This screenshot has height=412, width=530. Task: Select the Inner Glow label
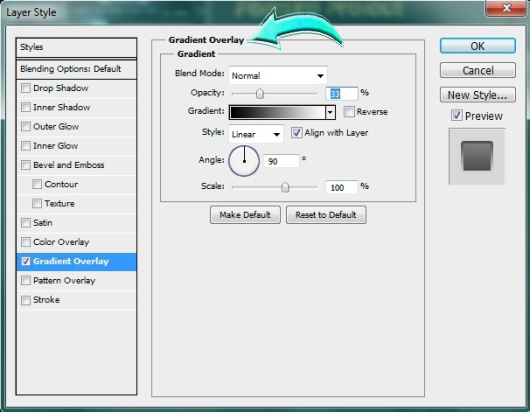click(56, 146)
